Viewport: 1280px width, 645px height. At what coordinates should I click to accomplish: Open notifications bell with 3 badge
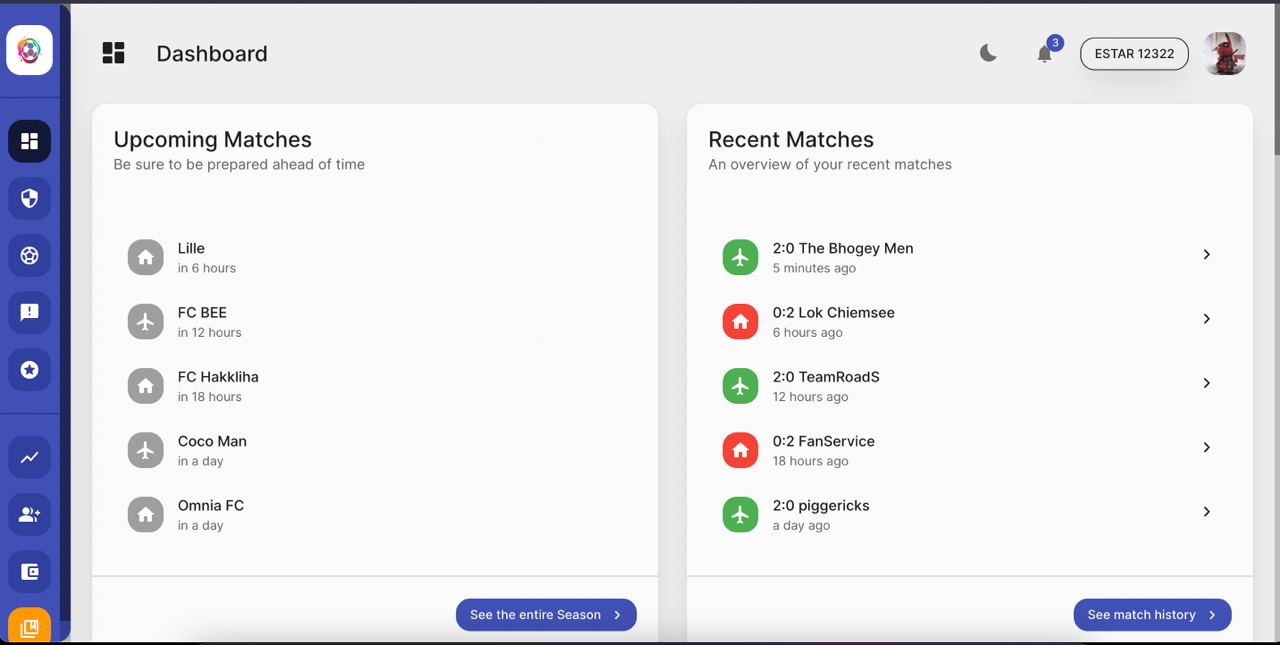pyautogui.click(x=1044, y=54)
